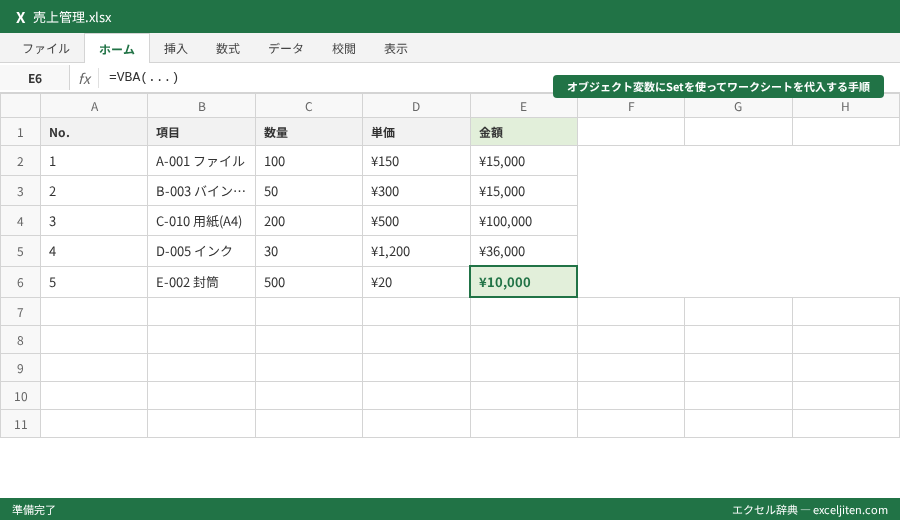Click the 売上管理.xlsx title text
This screenshot has width=900, height=520.
(72, 17)
